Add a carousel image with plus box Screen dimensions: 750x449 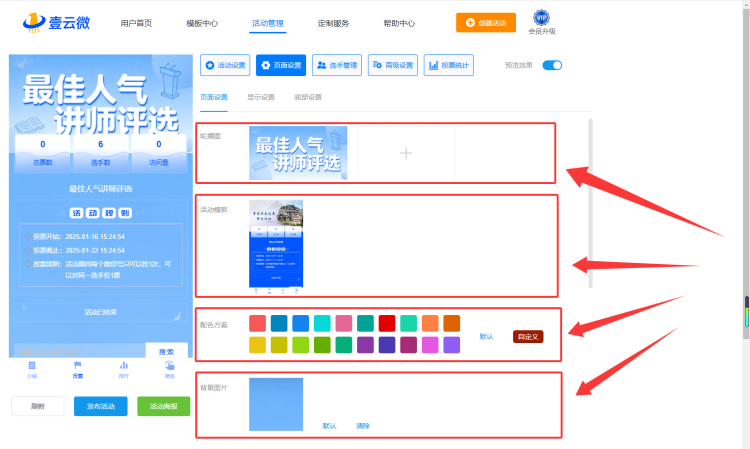(x=406, y=153)
